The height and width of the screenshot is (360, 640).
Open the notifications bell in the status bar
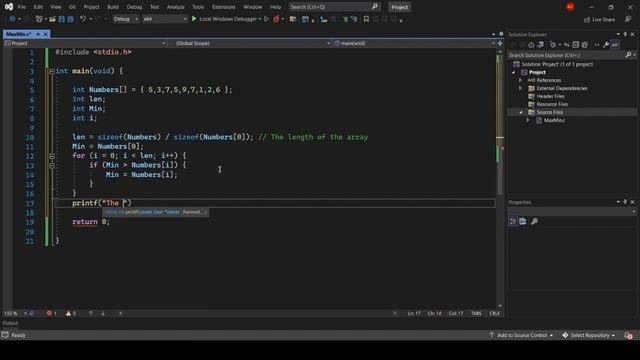point(628,335)
